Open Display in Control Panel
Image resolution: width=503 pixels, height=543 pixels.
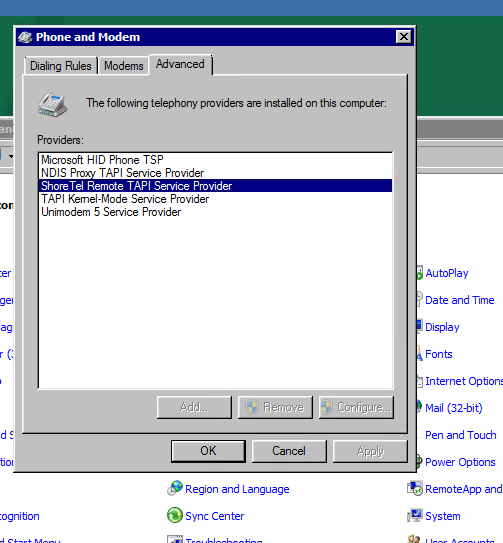pos(442,327)
